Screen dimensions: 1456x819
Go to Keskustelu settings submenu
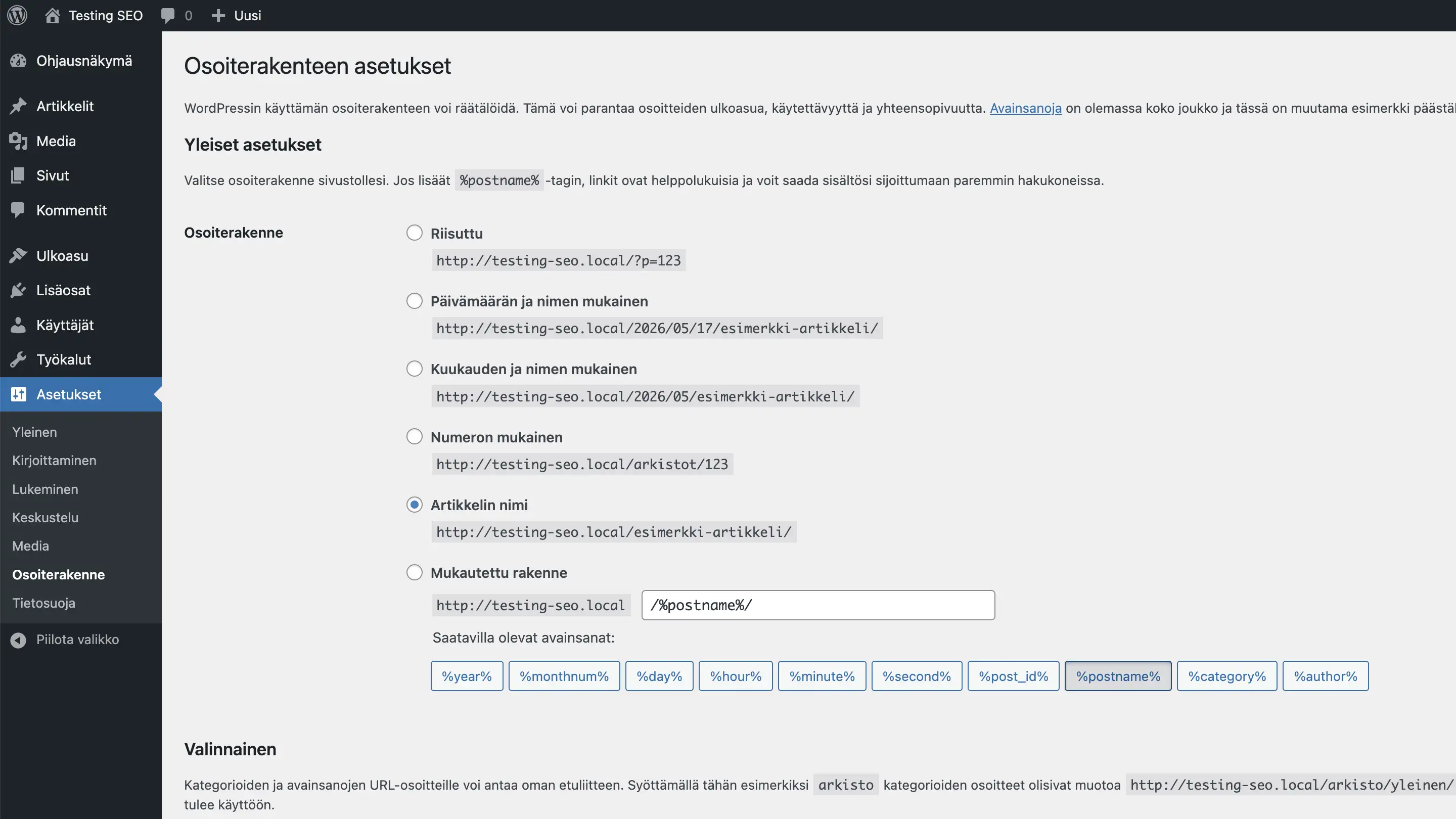pyautogui.click(x=45, y=517)
